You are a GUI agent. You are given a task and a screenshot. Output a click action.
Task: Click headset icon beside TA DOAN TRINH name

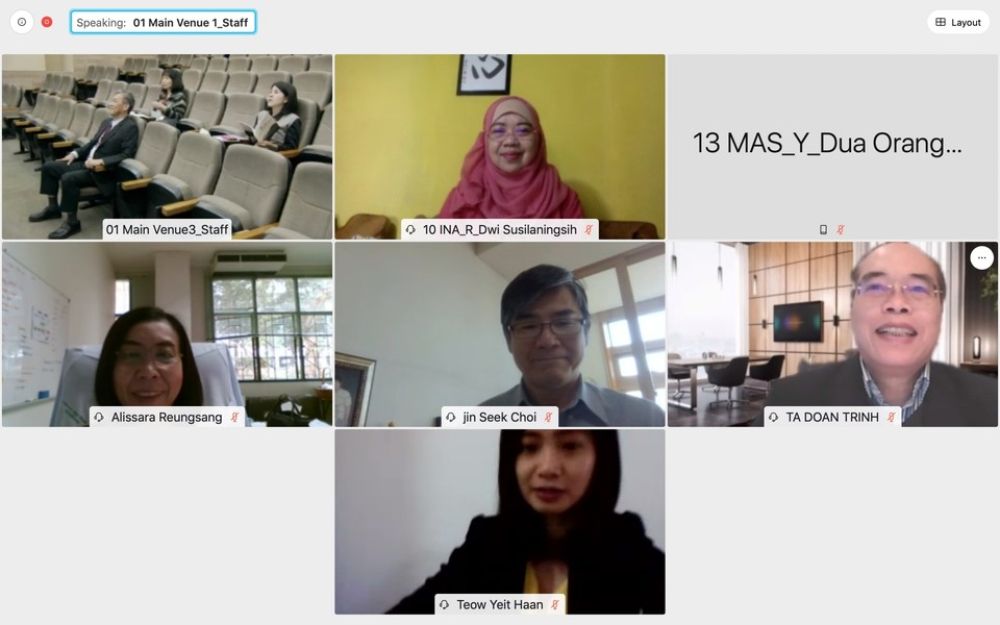tap(774, 417)
